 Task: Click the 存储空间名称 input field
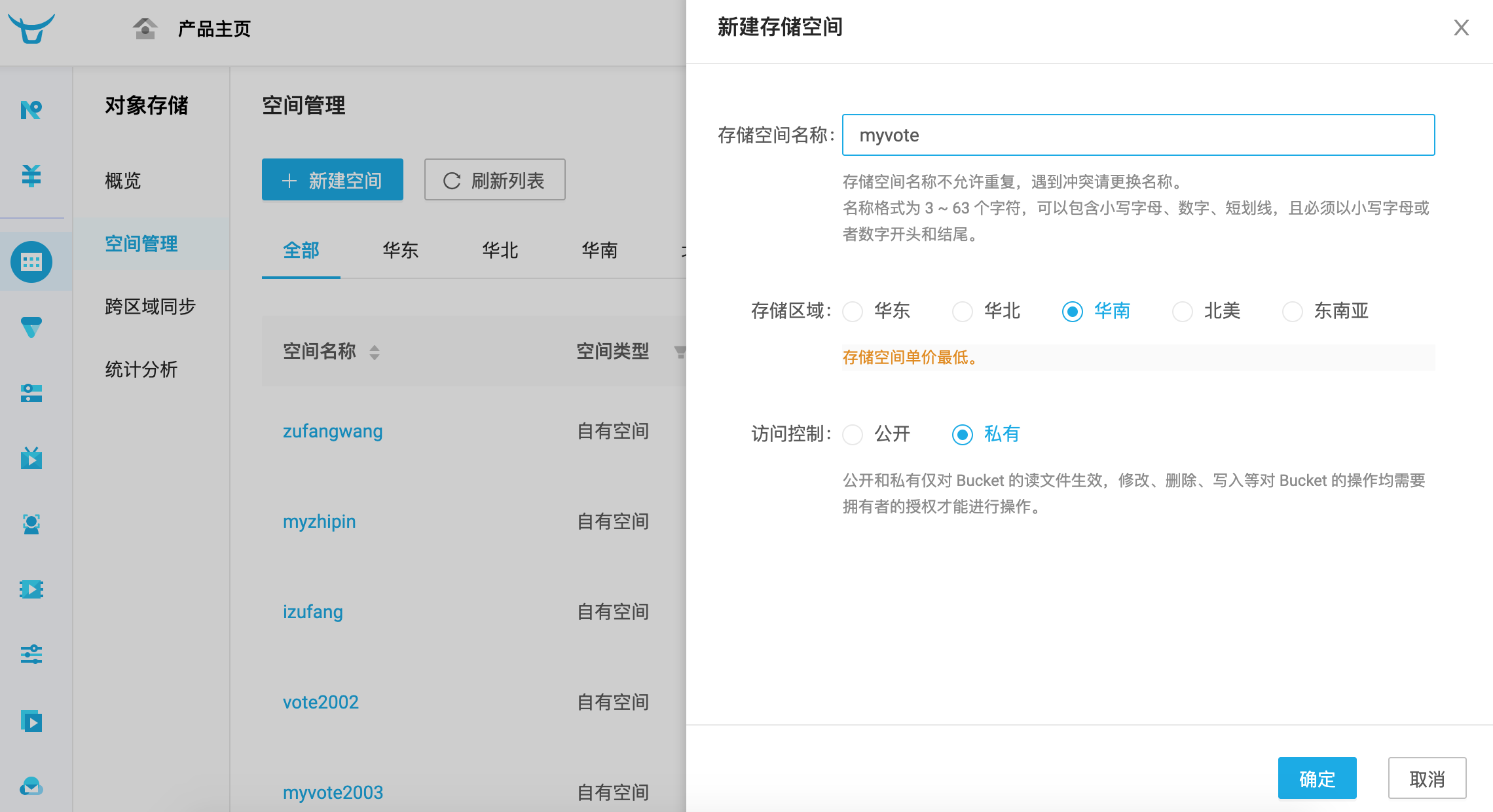point(1138,135)
